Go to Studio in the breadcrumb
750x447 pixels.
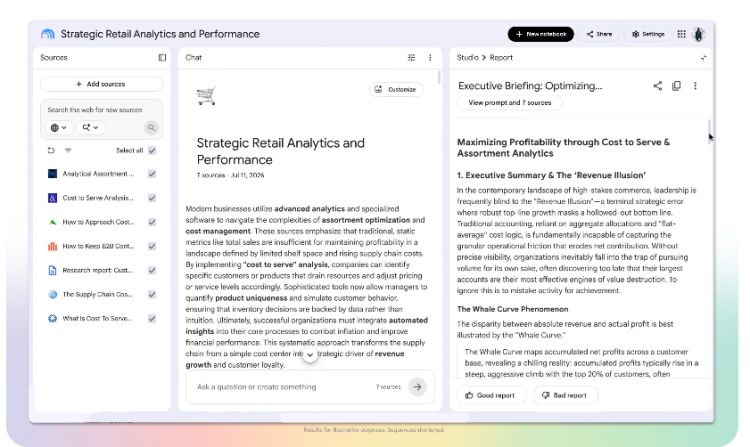[x=467, y=57]
